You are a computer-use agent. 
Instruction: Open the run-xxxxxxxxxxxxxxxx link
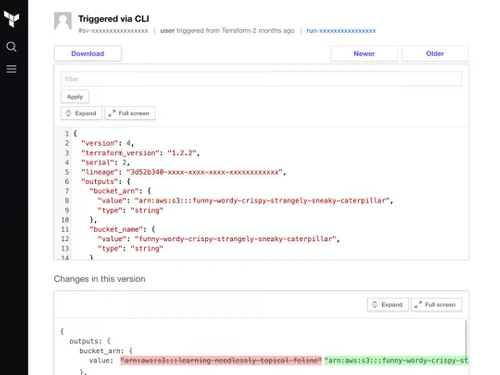point(341,31)
